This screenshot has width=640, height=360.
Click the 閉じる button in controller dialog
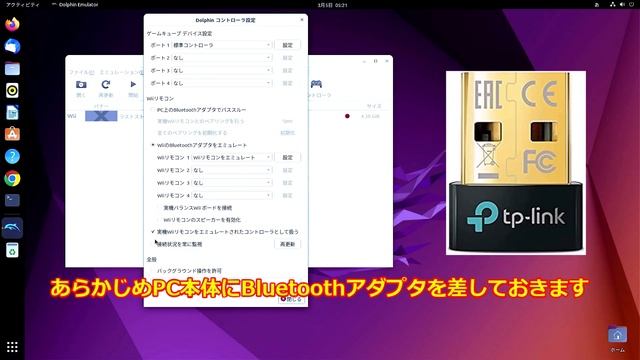(291, 299)
